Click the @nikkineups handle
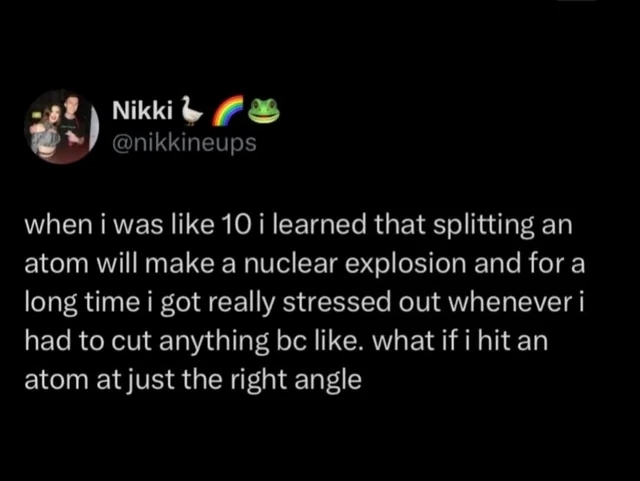 (x=184, y=143)
